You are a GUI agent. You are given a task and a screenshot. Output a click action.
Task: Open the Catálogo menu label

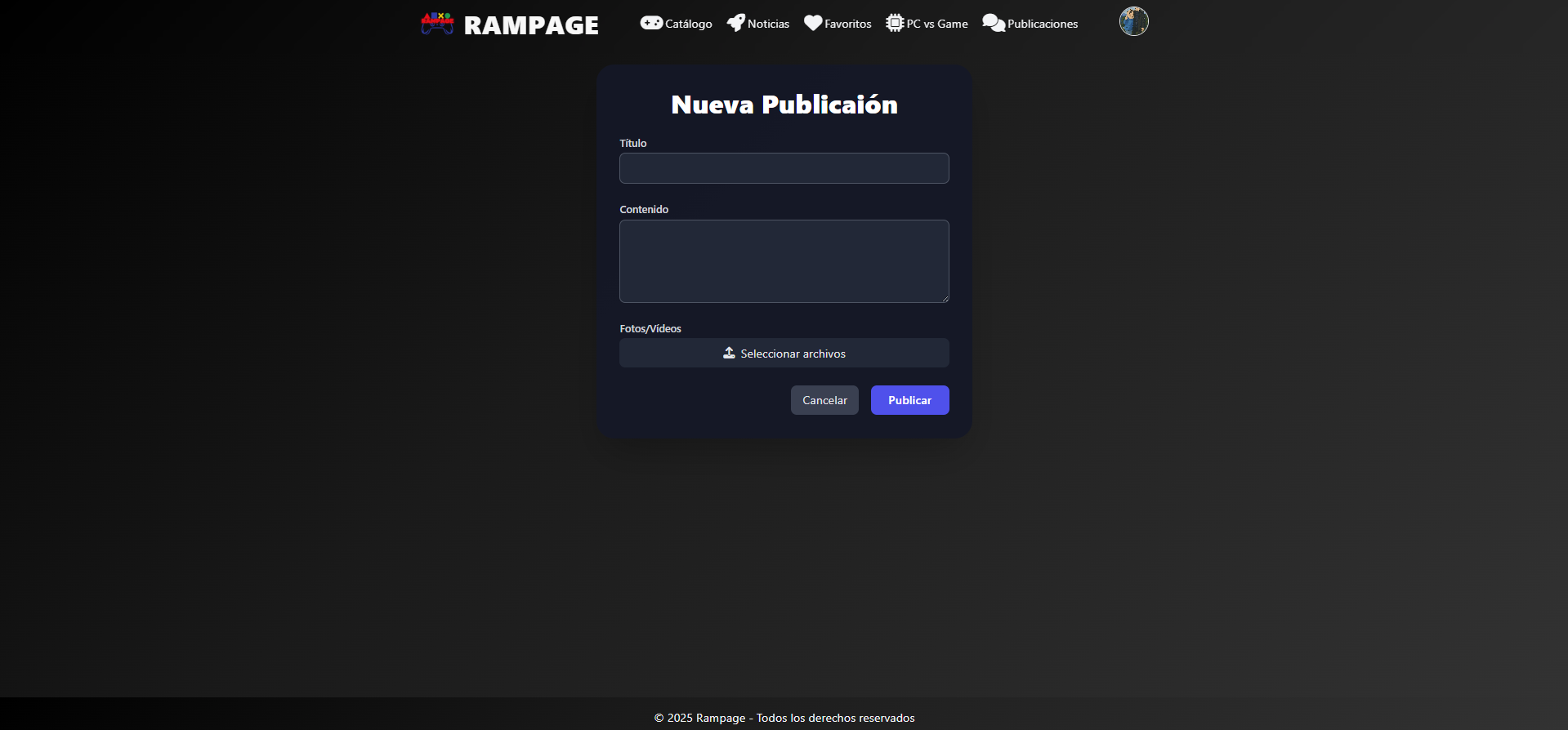click(x=688, y=24)
